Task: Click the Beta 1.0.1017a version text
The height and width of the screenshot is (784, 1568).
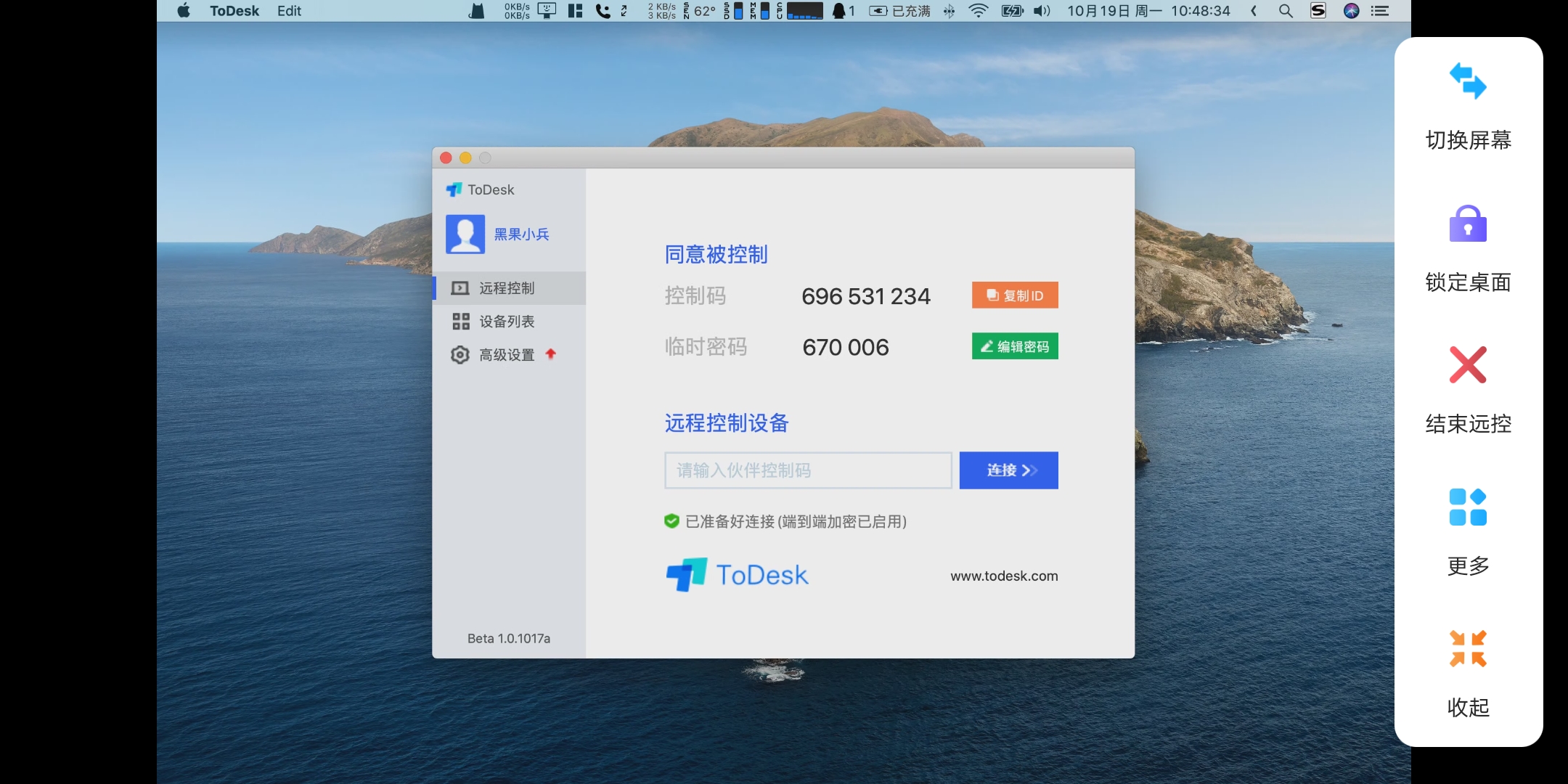Action: 509,638
